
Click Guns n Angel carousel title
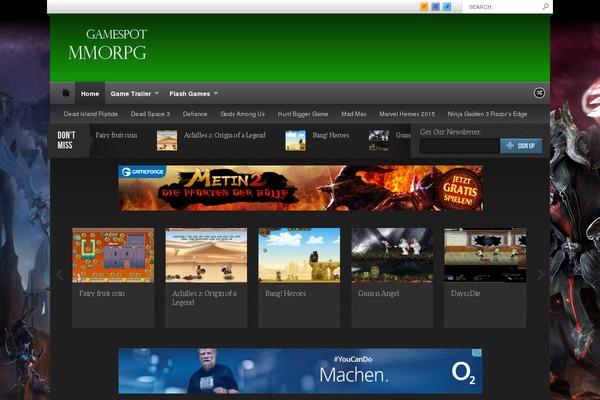(x=378, y=293)
